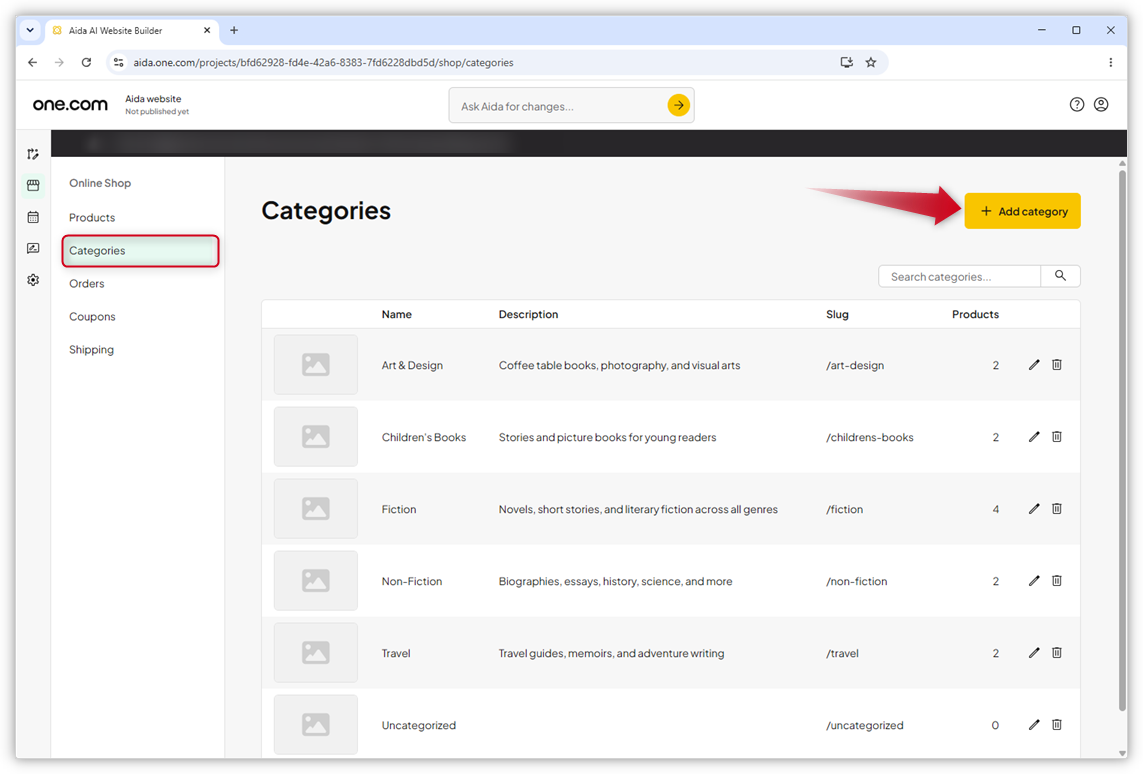Open the tab search dropdown
The image size is (1143, 774).
click(x=30, y=31)
